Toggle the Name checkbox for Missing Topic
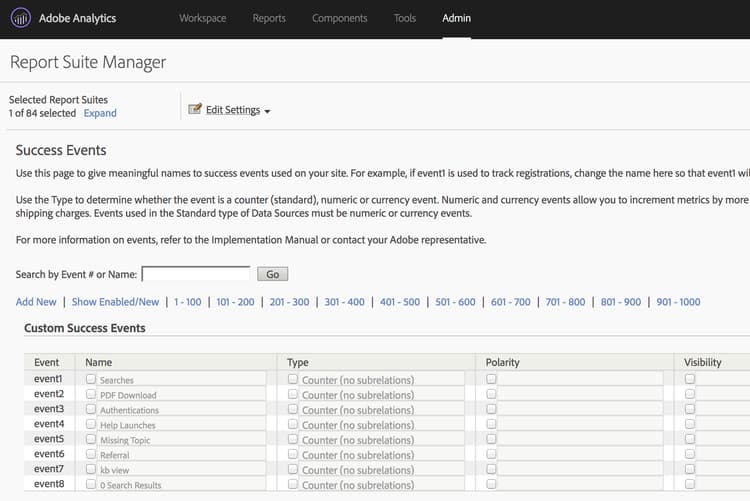The height and width of the screenshot is (501, 750). point(91,439)
